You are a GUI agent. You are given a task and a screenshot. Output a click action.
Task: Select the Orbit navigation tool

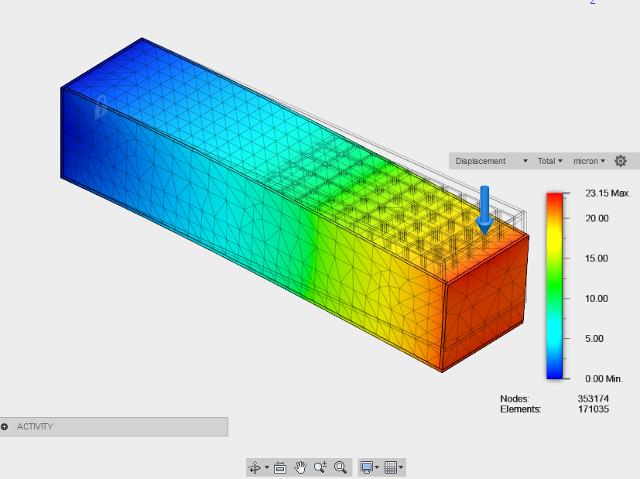pos(255,467)
